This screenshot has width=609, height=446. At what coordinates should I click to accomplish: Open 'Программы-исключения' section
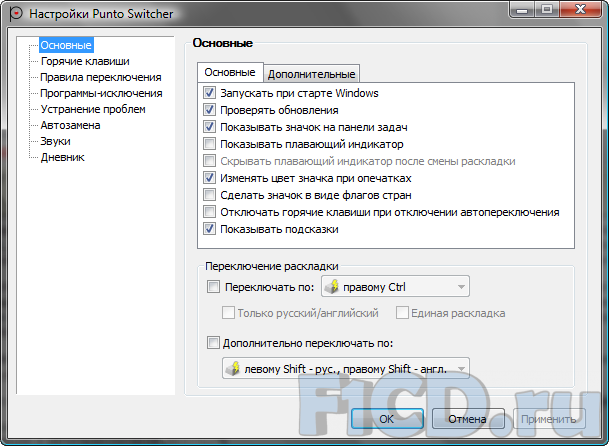point(101,93)
